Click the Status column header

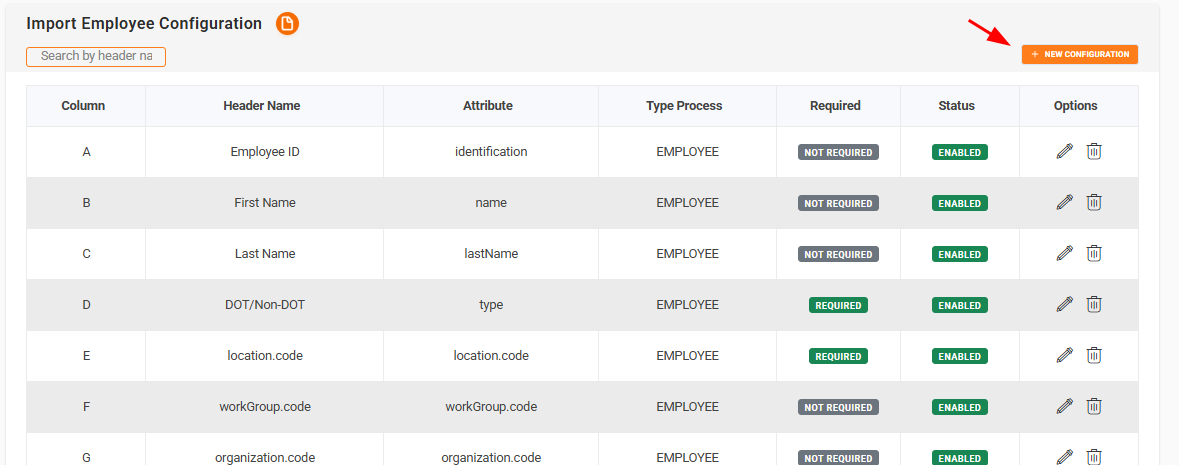[x=956, y=106]
